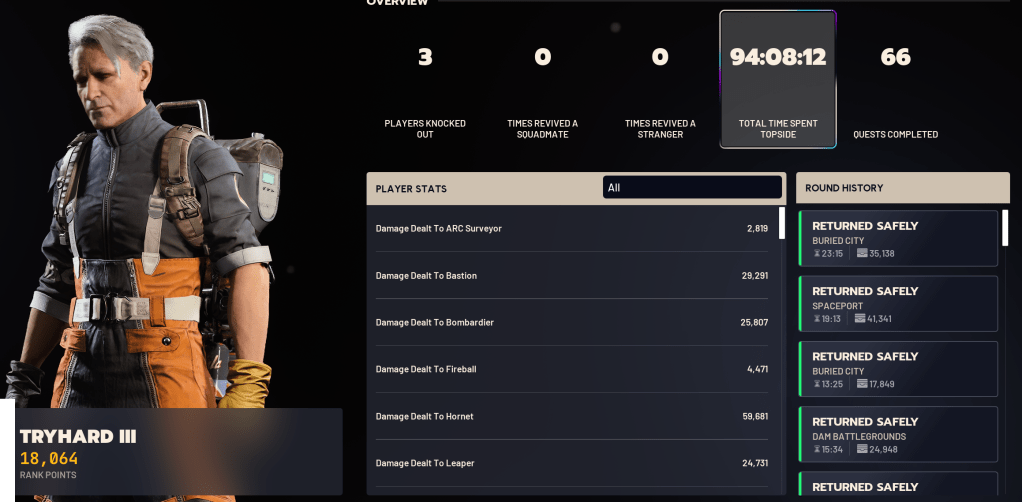Click the loot value icon beside 35,138

click(862, 254)
